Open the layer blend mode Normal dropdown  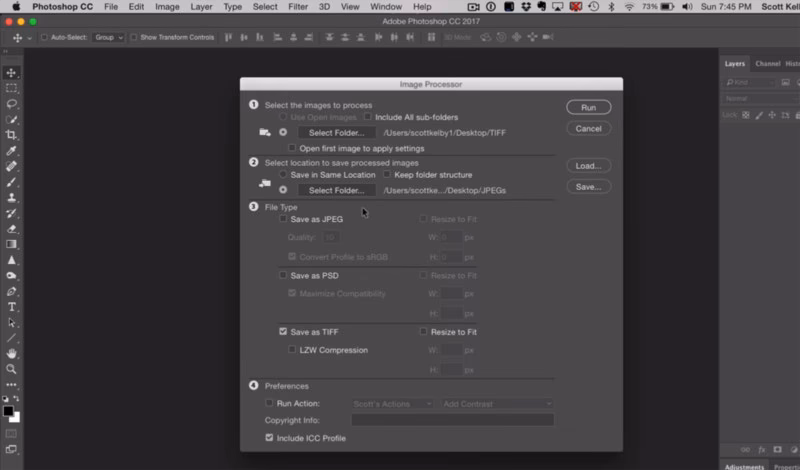[760, 98]
